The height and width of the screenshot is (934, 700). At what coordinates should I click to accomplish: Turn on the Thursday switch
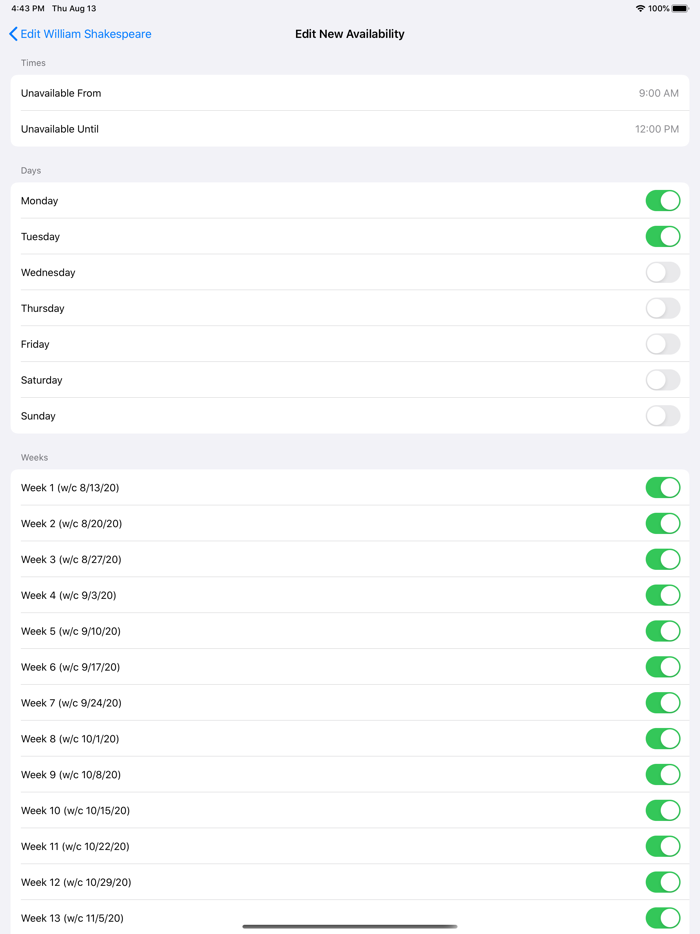point(662,309)
